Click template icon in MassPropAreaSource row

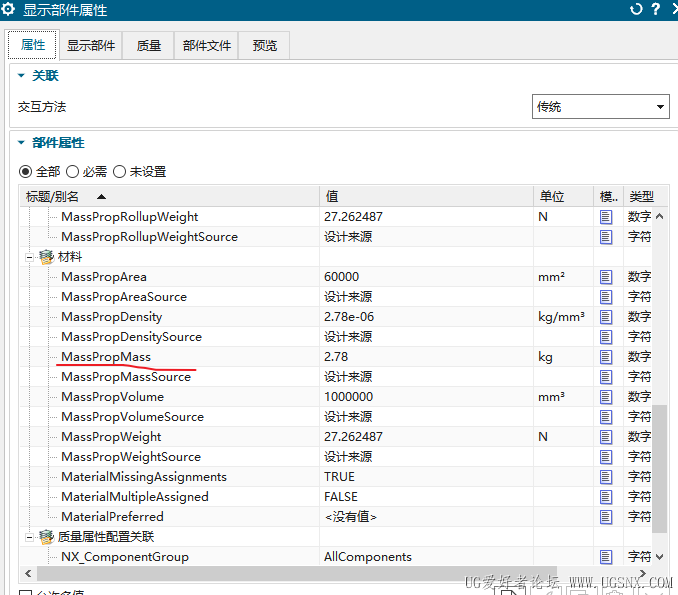pos(606,297)
